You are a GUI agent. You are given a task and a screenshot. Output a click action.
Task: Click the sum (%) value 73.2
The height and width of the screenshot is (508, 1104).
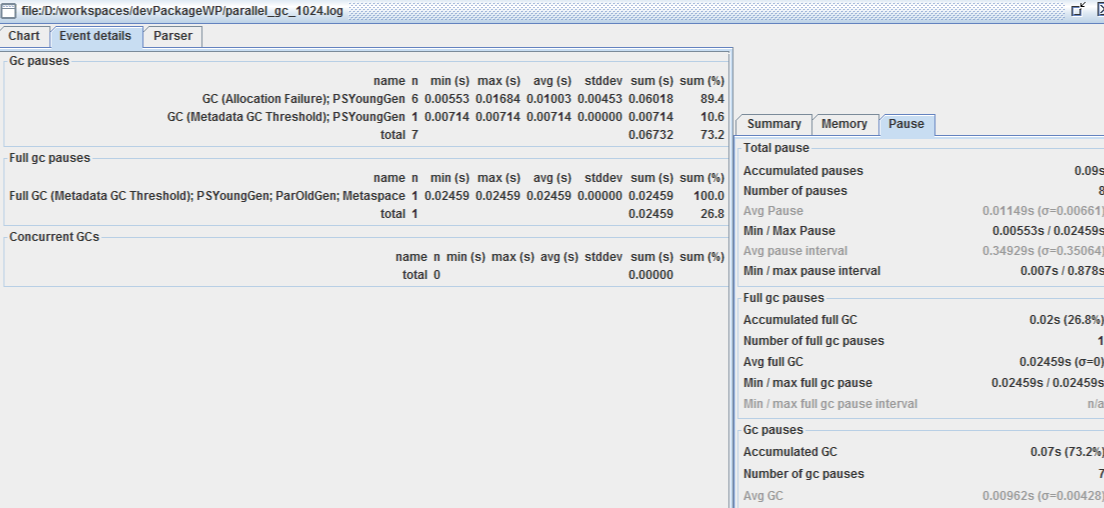point(713,135)
